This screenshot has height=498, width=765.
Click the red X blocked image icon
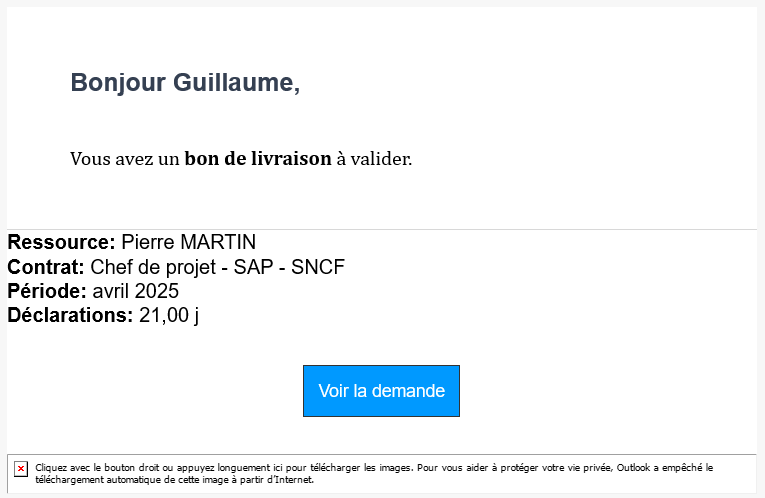(x=21, y=469)
